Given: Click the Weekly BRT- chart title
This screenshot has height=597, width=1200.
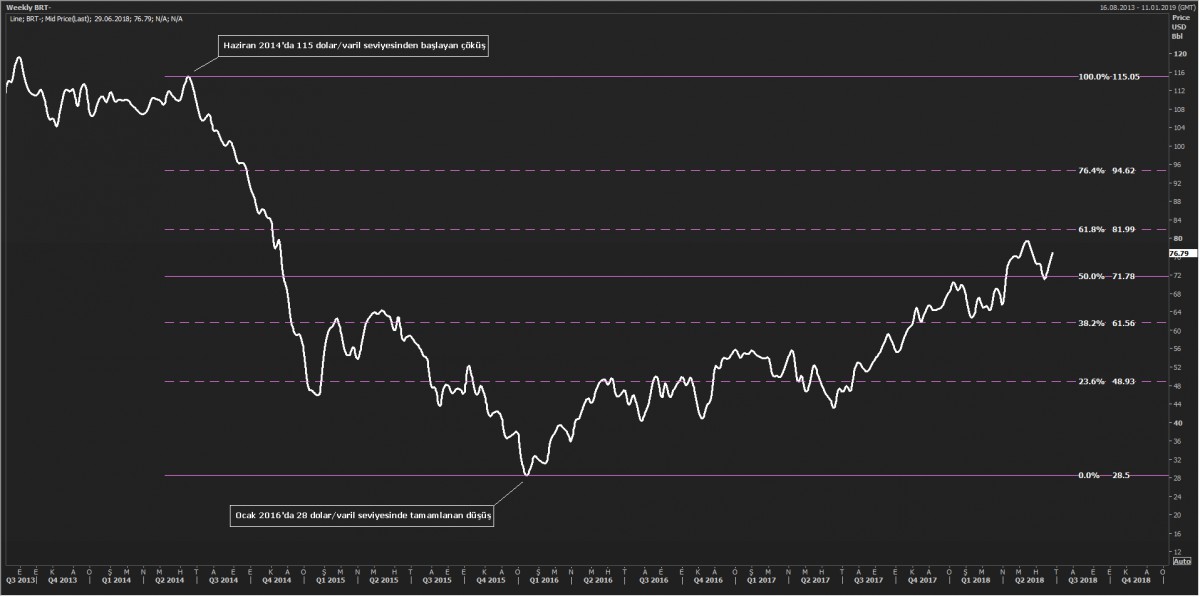Looking at the screenshot, I should pyautogui.click(x=27, y=7).
